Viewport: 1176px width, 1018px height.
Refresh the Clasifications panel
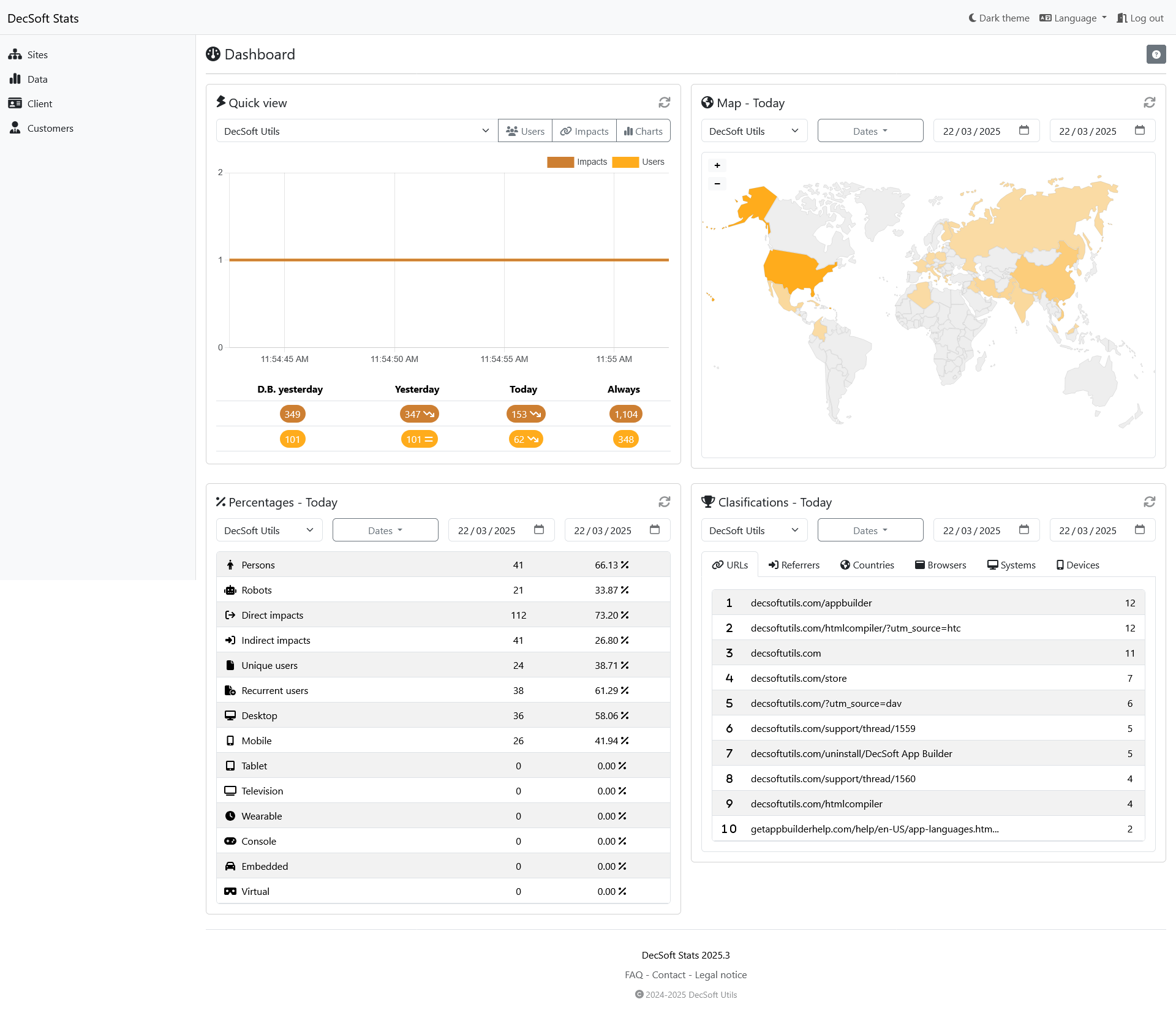pos(1149,502)
